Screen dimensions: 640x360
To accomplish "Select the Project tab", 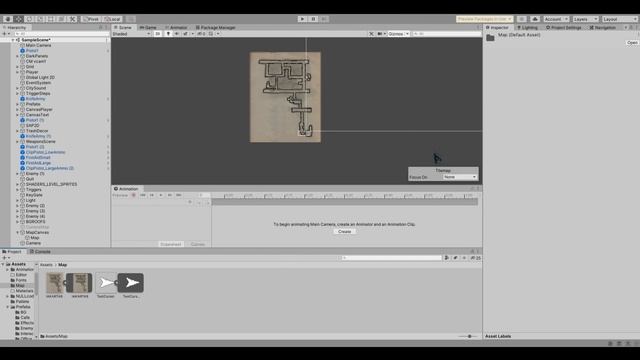I will [x=12, y=251].
